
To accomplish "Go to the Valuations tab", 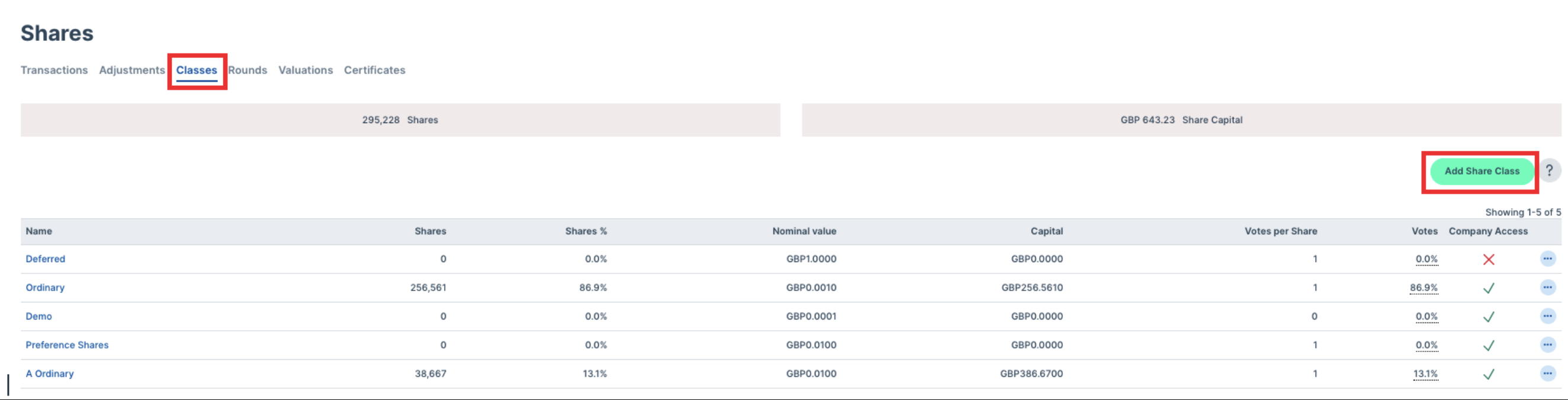I will pos(306,70).
